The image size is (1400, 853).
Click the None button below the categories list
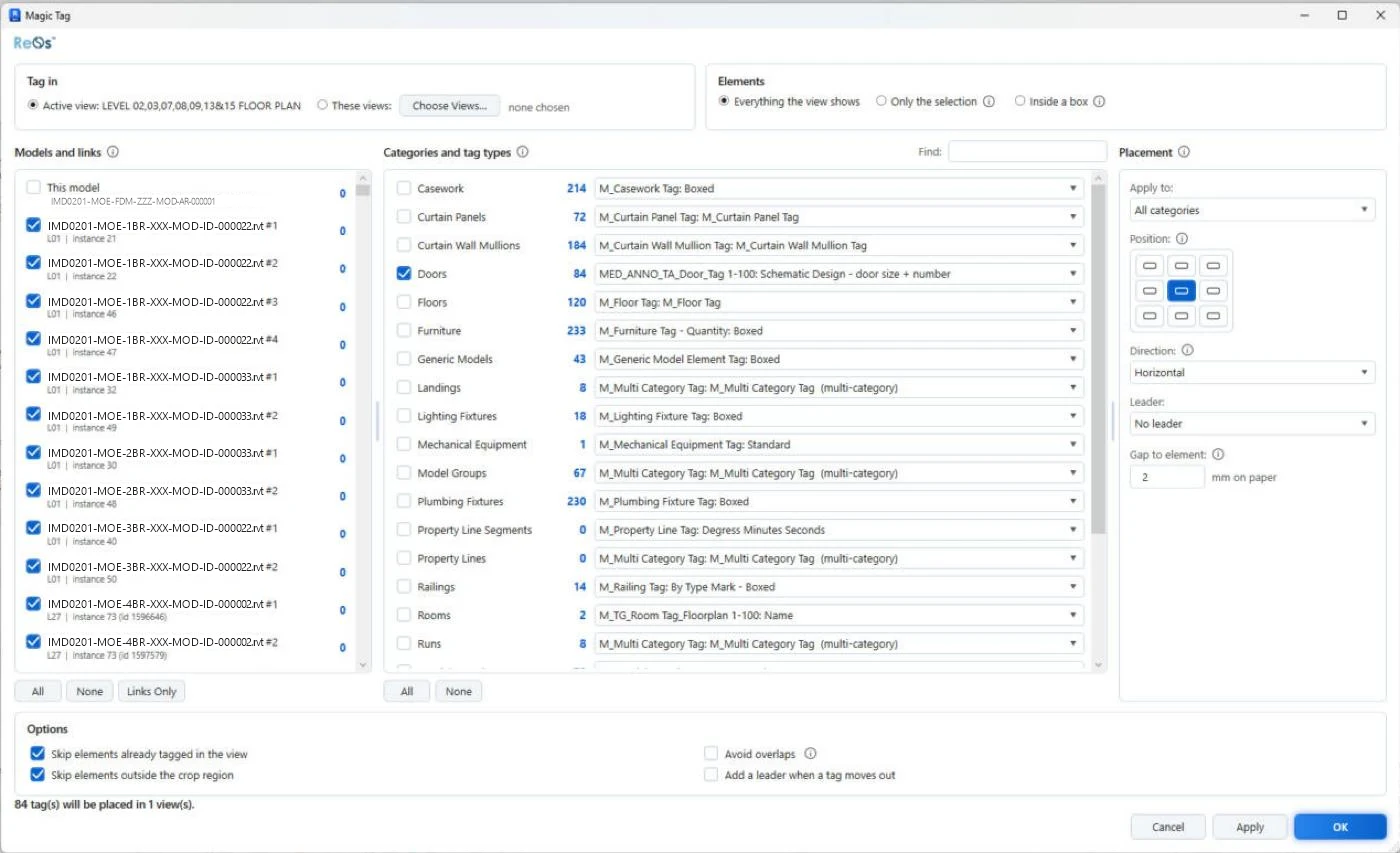[459, 691]
